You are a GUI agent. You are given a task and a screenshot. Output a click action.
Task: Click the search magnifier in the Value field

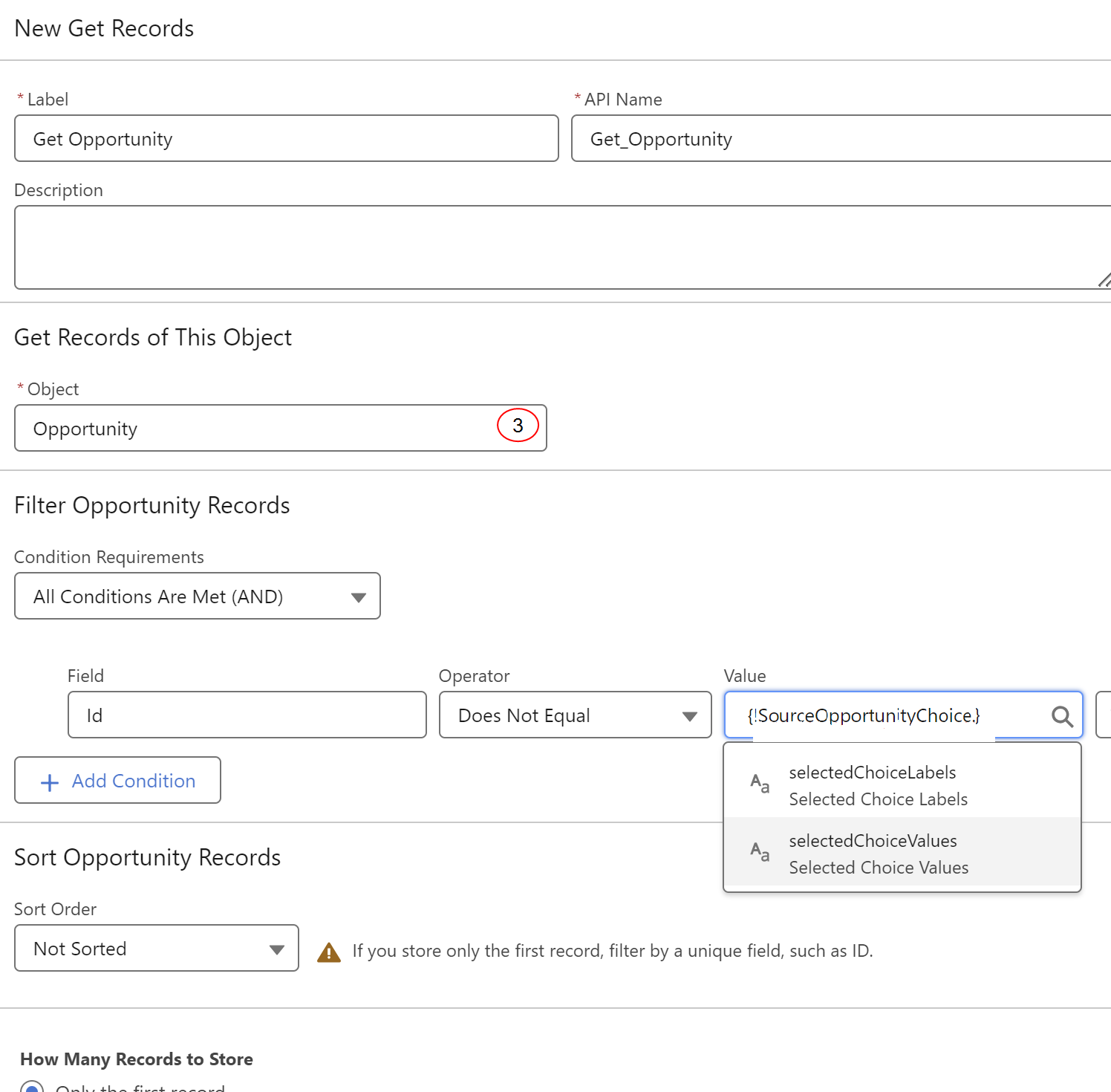(1062, 716)
